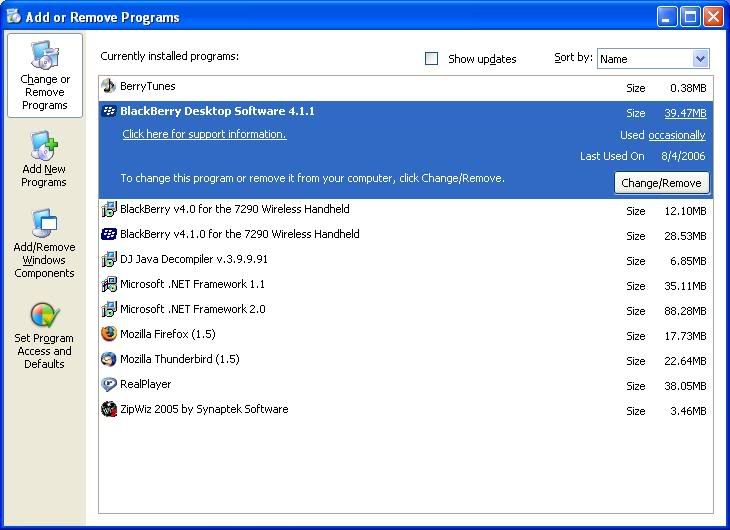Click the .NET Framework 2.0 icon

(109, 309)
